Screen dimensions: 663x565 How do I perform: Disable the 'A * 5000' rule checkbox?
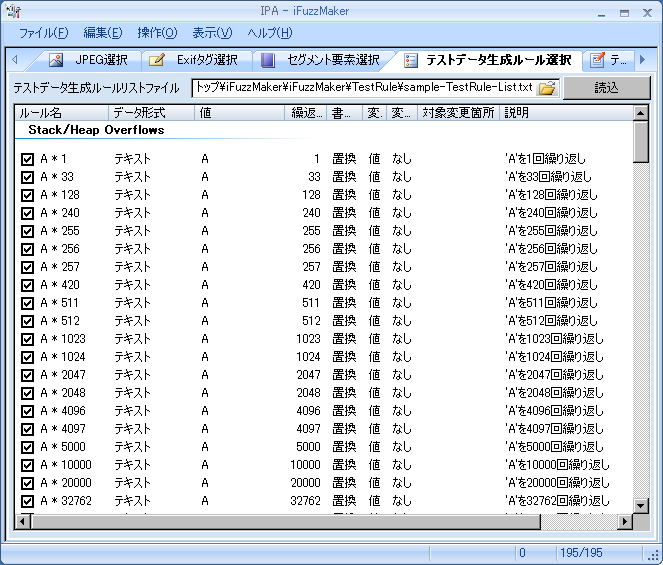[x=27, y=447]
